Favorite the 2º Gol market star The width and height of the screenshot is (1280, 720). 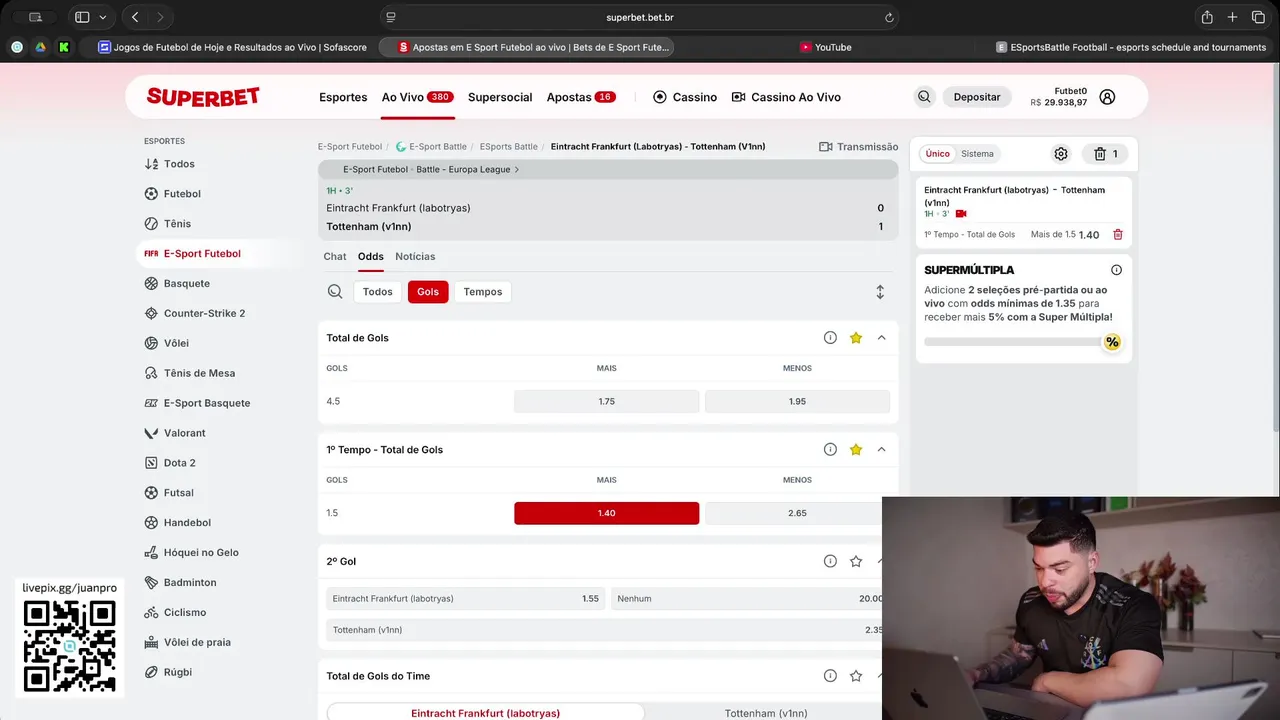pyautogui.click(x=856, y=562)
